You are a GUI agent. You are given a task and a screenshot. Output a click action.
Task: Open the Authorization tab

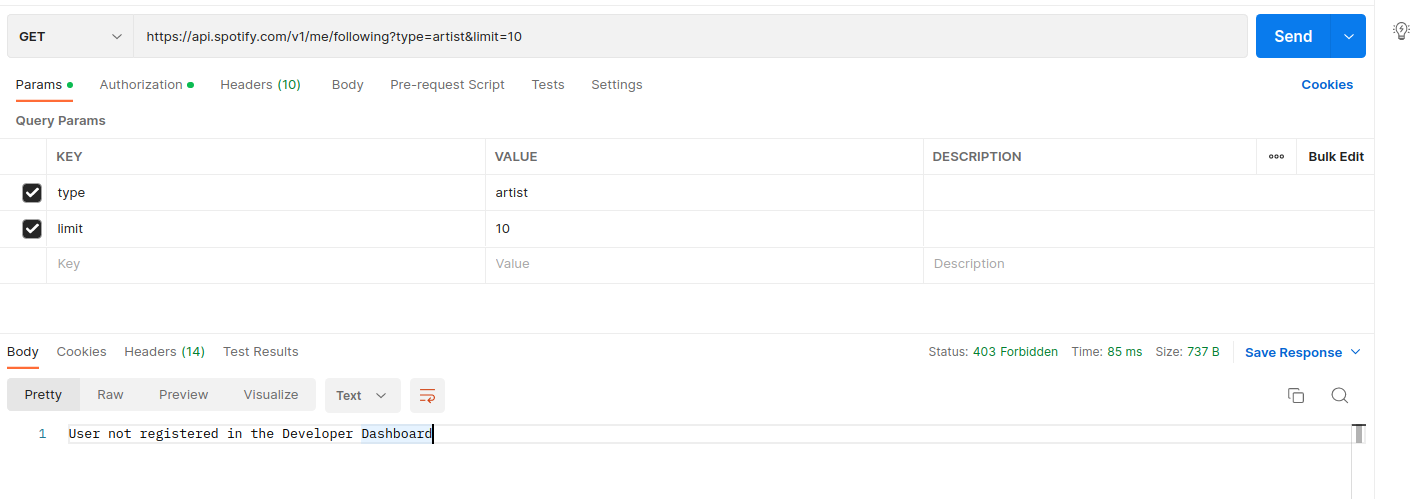tap(146, 85)
